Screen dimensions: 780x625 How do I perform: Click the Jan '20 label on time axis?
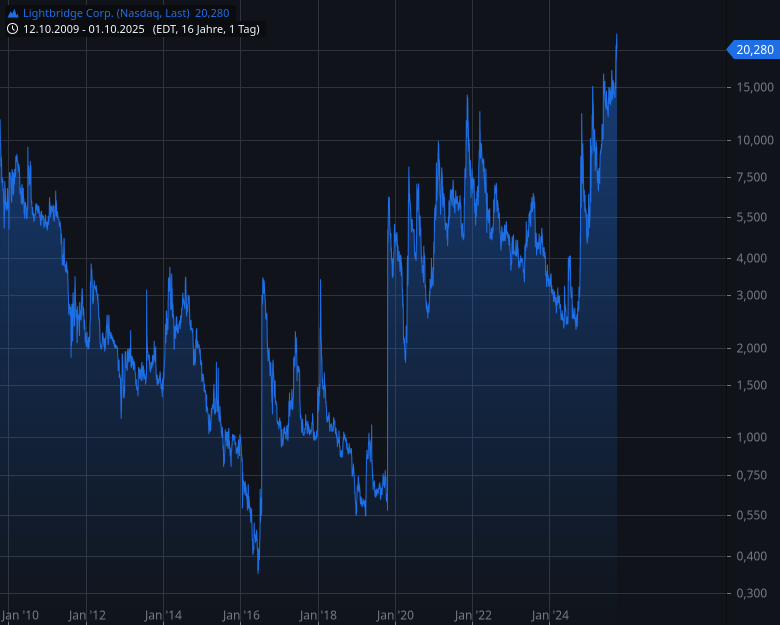(x=394, y=615)
